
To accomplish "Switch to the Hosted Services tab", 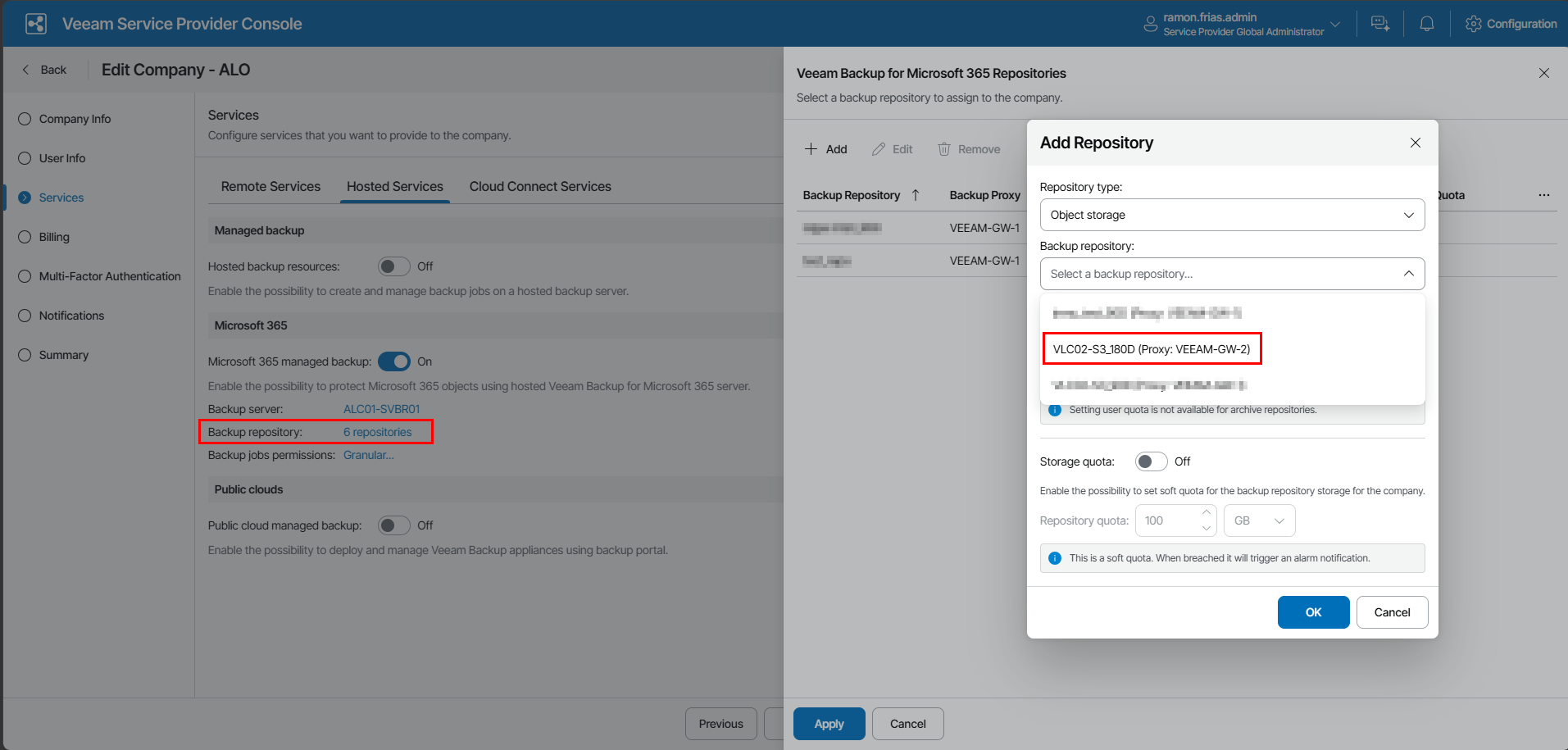I will pyautogui.click(x=395, y=186).
